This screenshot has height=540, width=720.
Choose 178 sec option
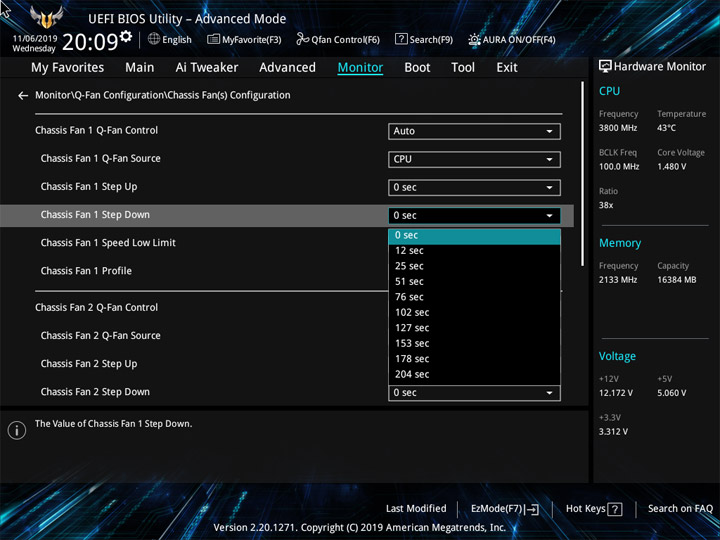click(474, 359)
